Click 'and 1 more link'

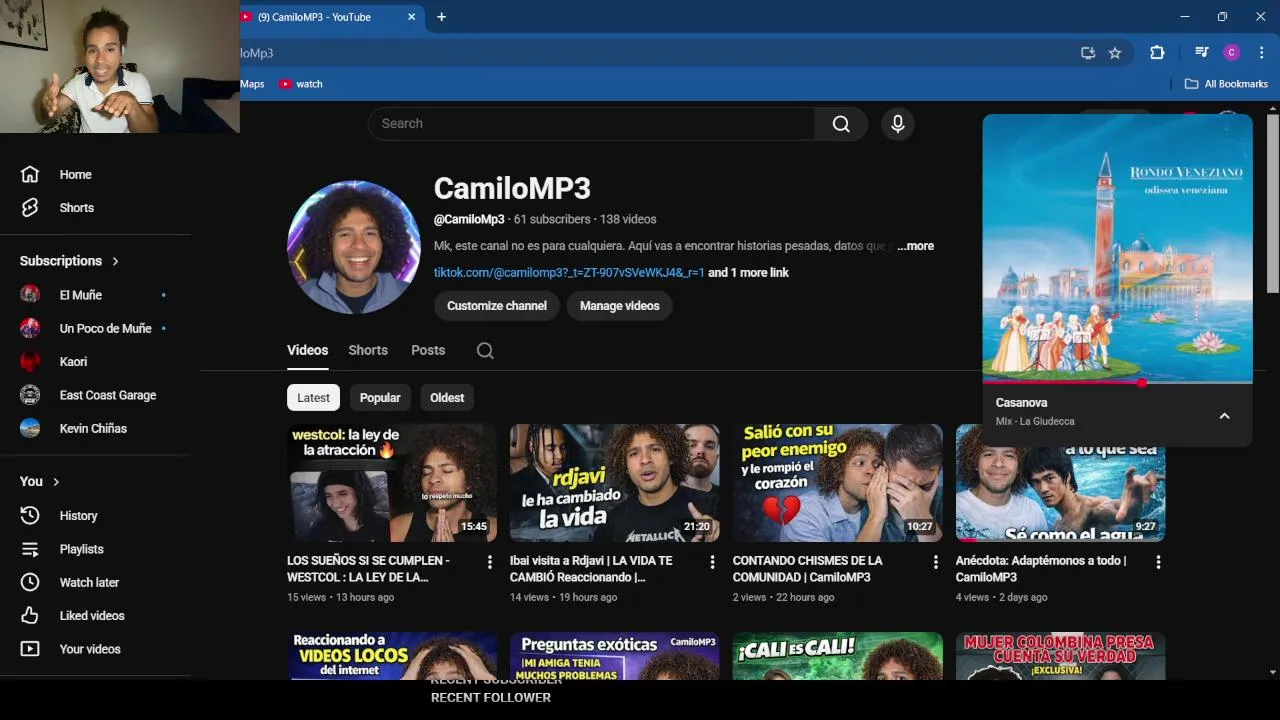748,273
